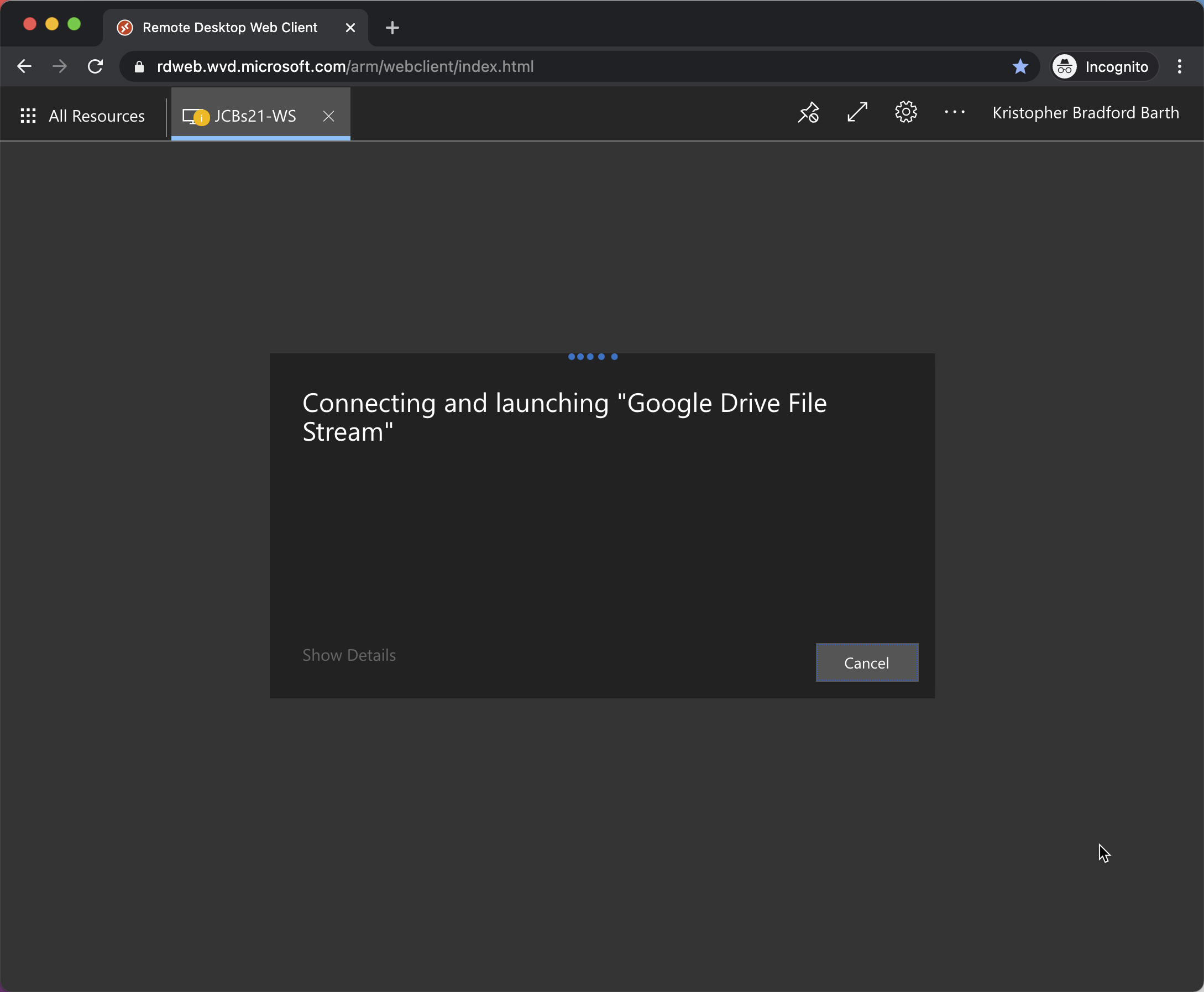Open the More options ellipsis menu
Image resolution: width=1204 pixels, height=992 pixels.
(x=954, y=112)
